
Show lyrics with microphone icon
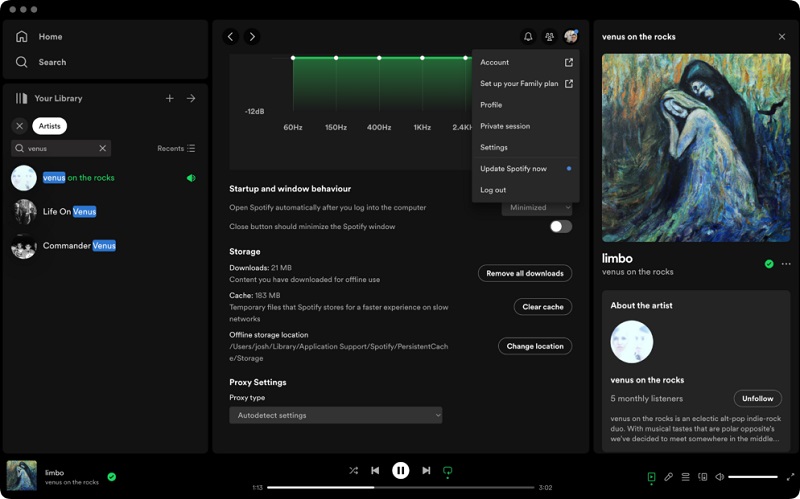[668, 477]
